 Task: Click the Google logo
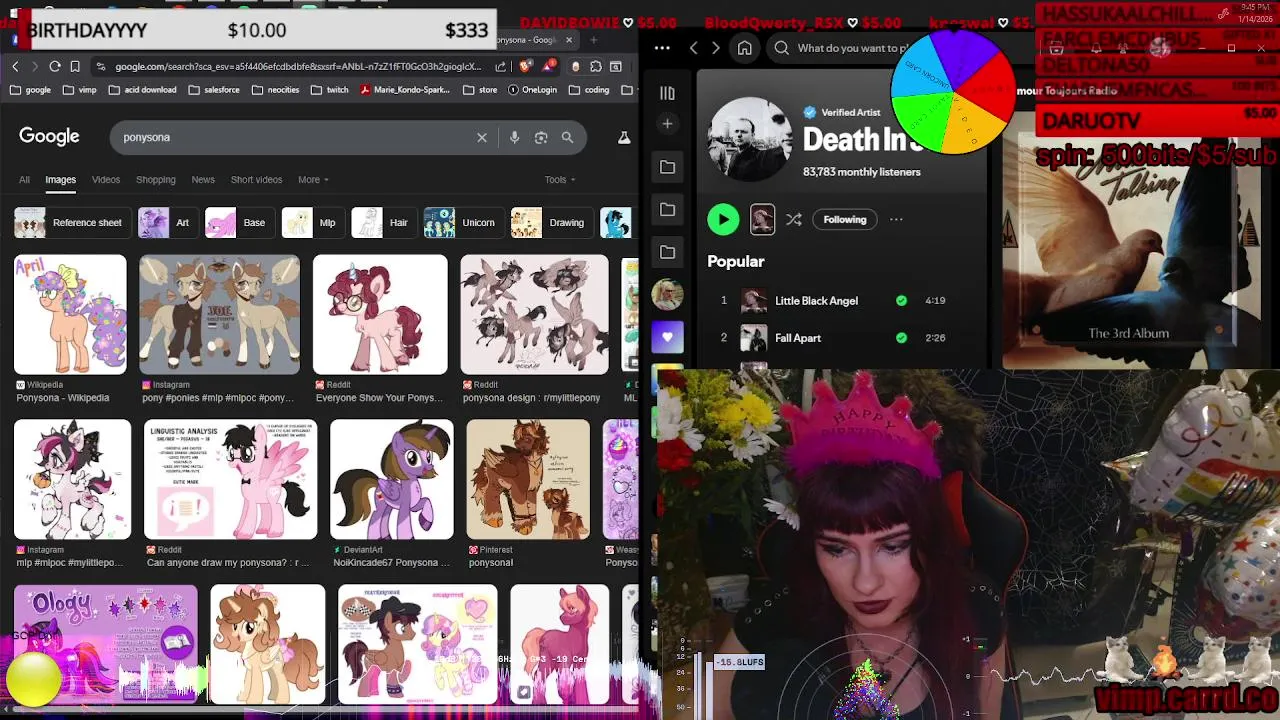[49, 137]
